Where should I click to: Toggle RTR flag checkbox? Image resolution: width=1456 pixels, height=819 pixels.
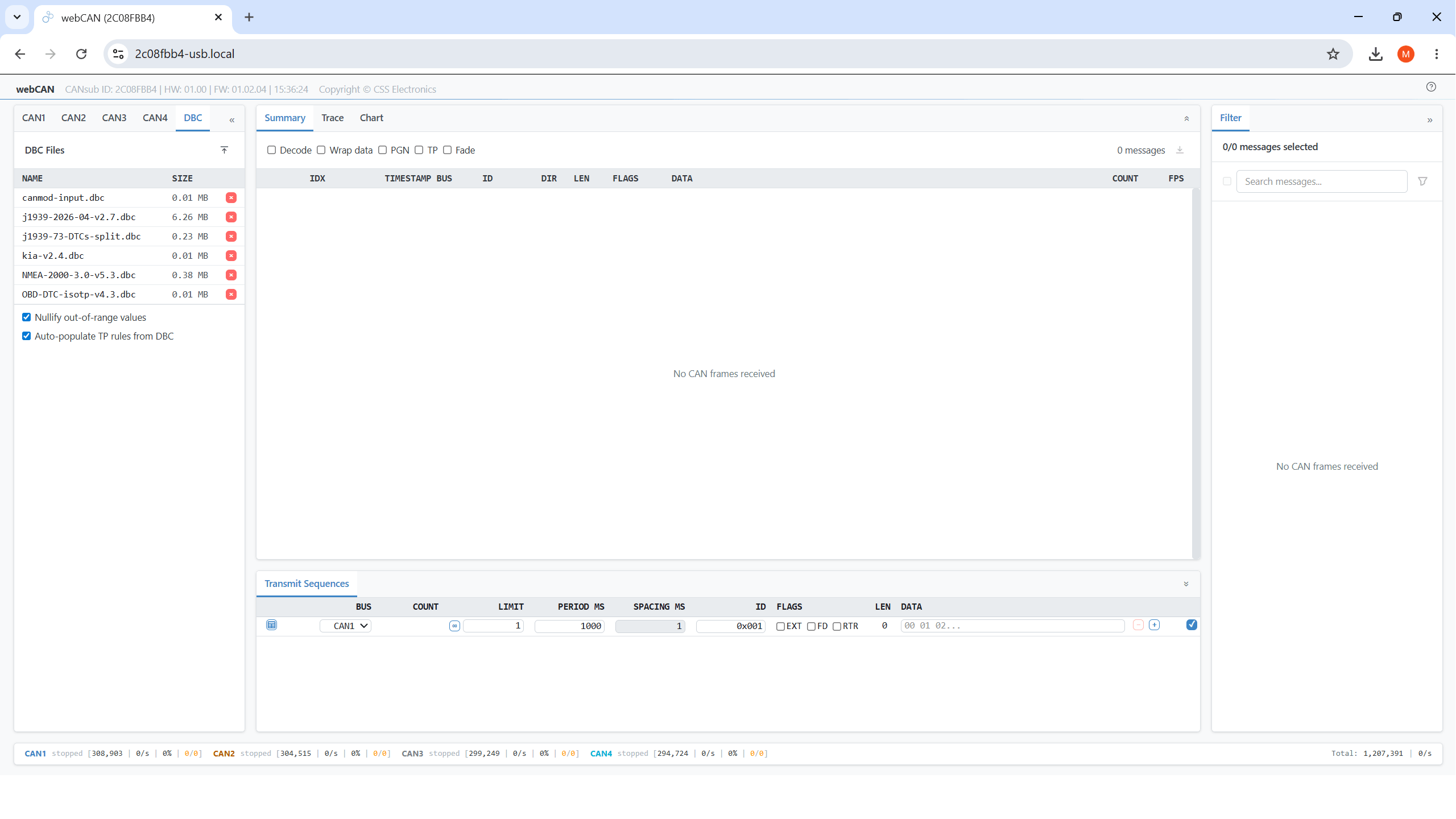837,626
